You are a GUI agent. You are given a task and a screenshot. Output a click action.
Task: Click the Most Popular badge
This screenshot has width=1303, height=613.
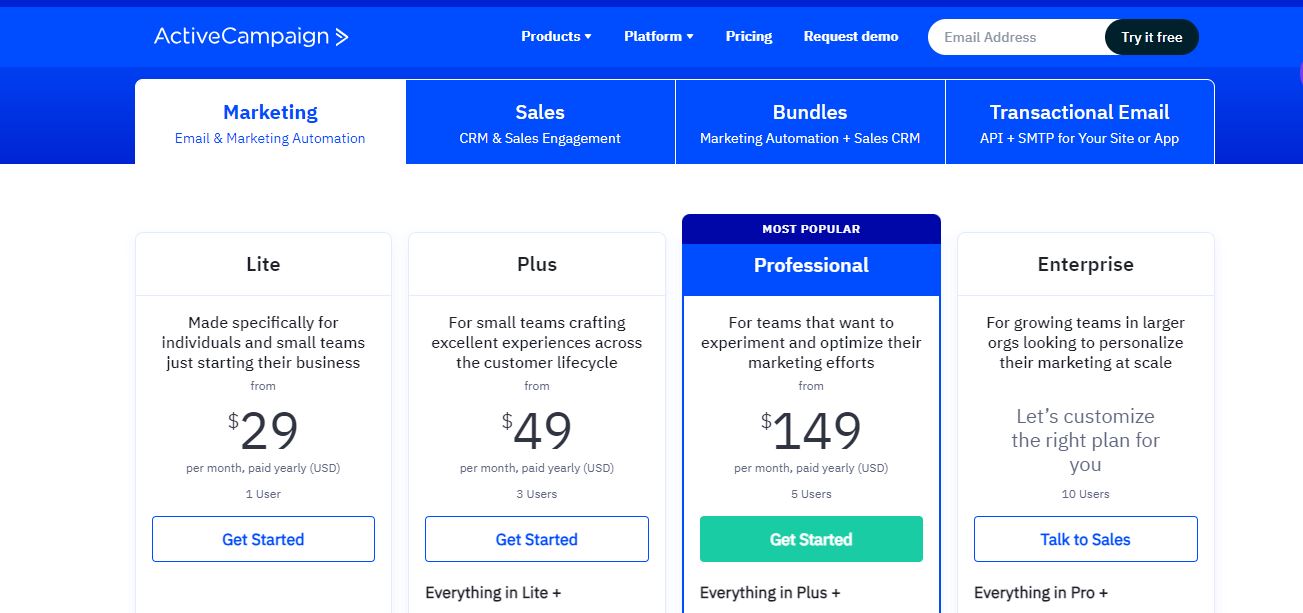point(811,229)
